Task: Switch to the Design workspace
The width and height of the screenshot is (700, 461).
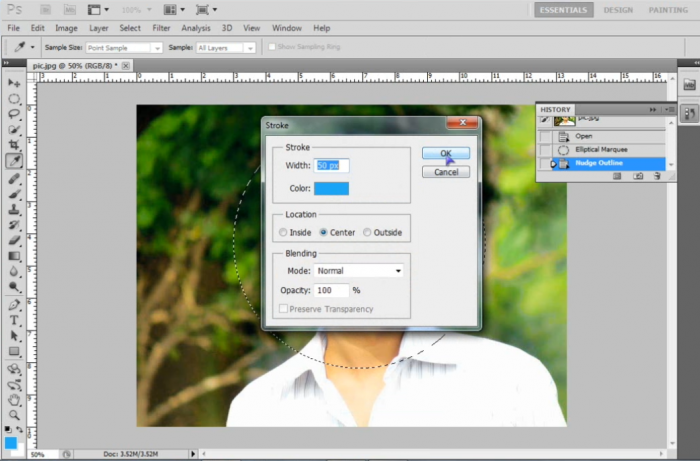Action: coord(618,10)
